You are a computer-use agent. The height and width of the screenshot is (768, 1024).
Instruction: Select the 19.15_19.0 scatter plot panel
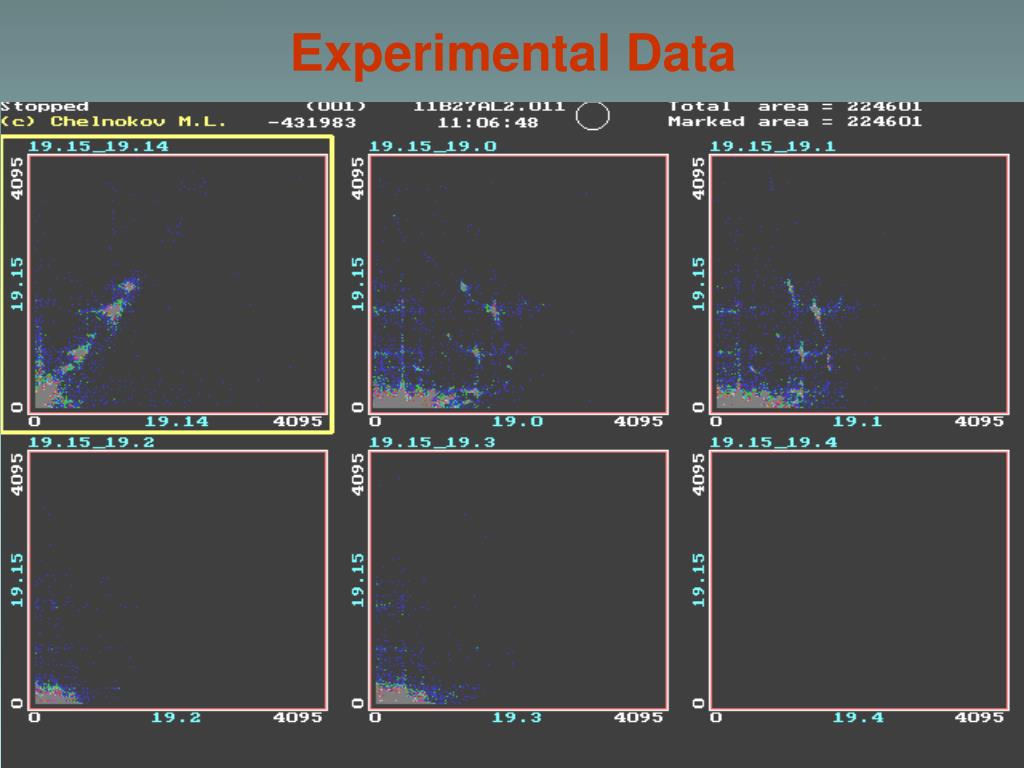[519, 283]
